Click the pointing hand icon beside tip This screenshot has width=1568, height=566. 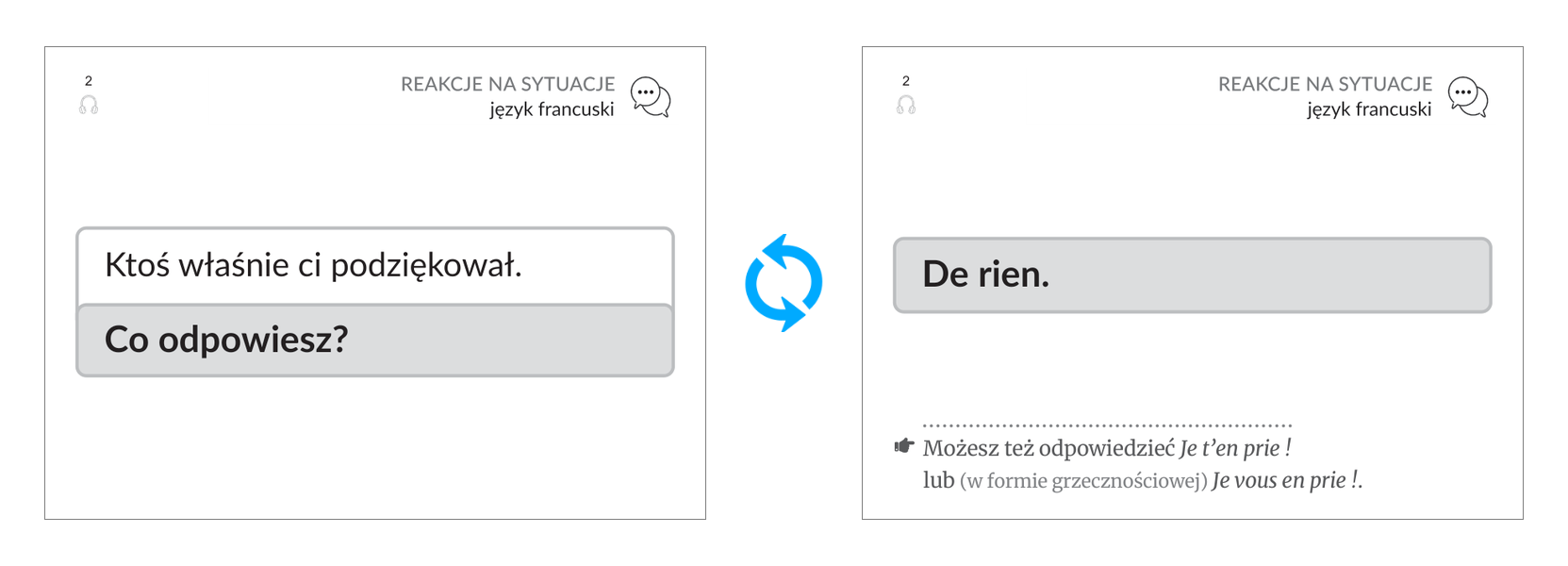[904, 445]
